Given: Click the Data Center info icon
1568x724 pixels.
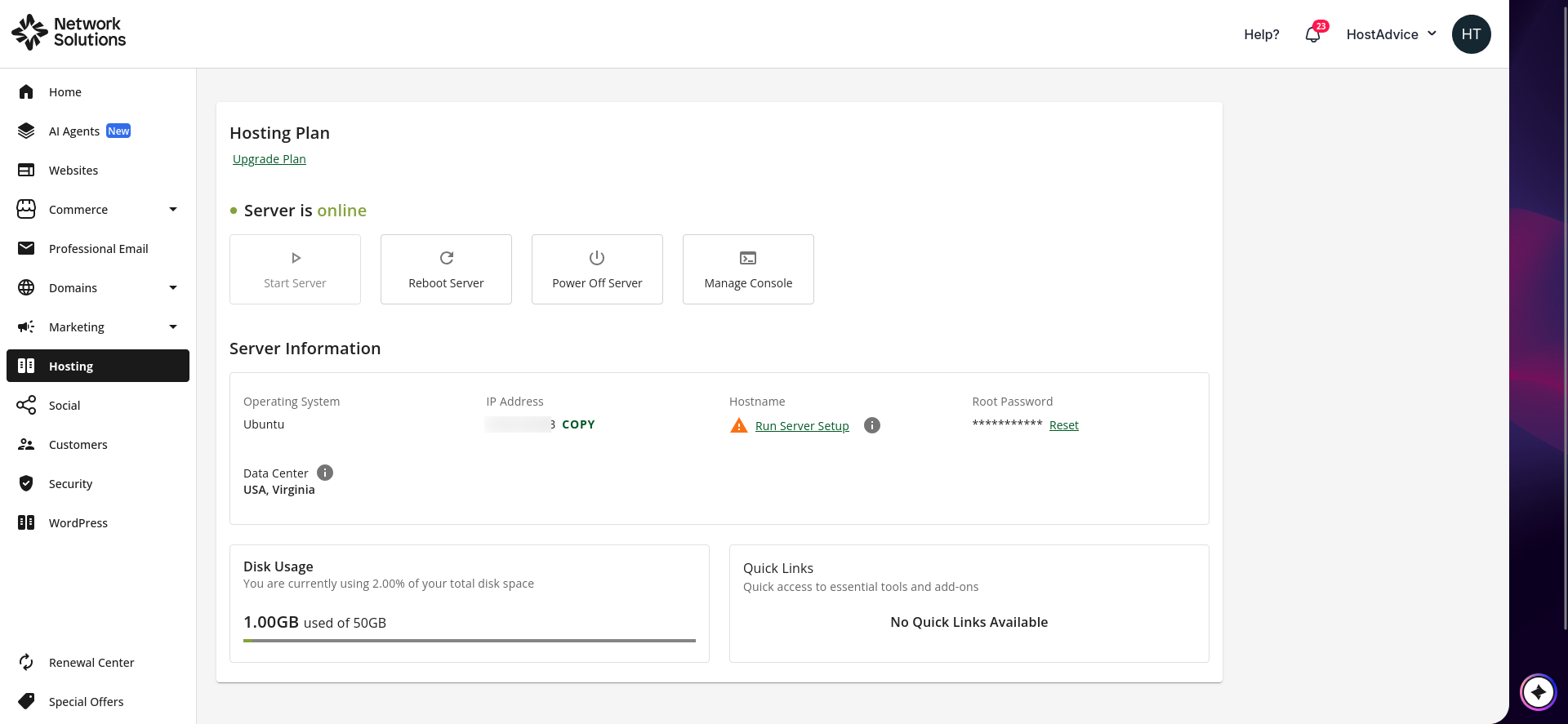Looking at the screenshot, I should pyautogui.click(x=325, y=473).
